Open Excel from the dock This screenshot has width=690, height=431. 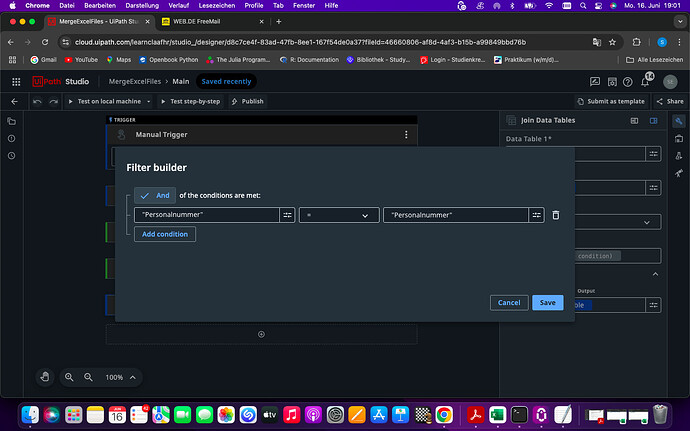[x=497, y=415]
